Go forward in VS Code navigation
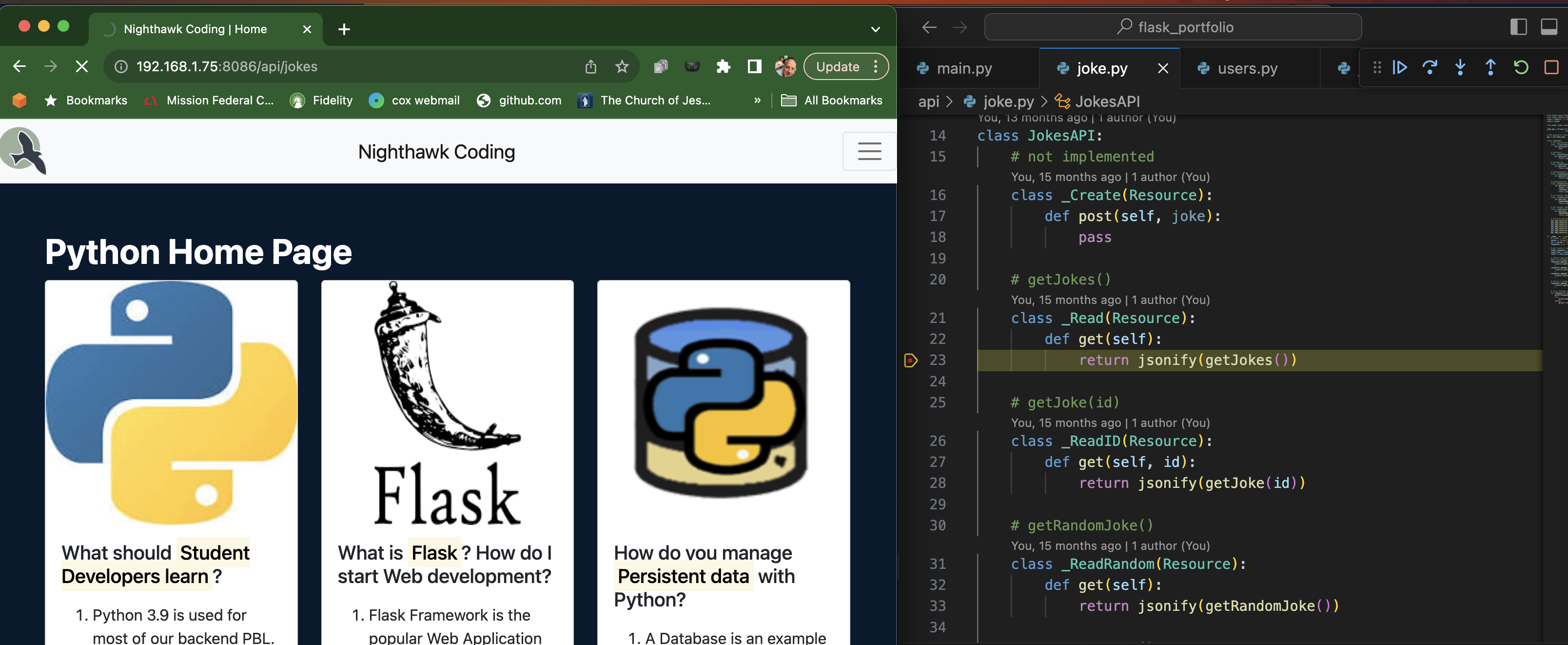 [960, 27]
